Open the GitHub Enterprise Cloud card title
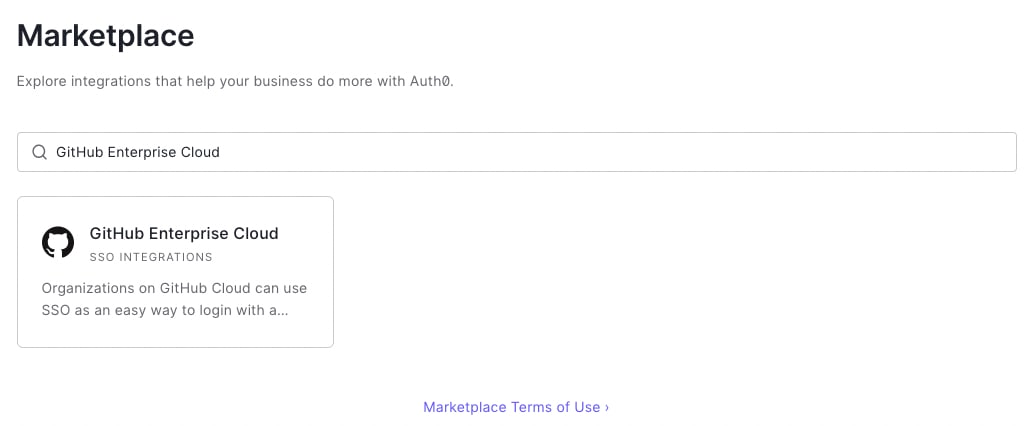 (x=184, y=233)
